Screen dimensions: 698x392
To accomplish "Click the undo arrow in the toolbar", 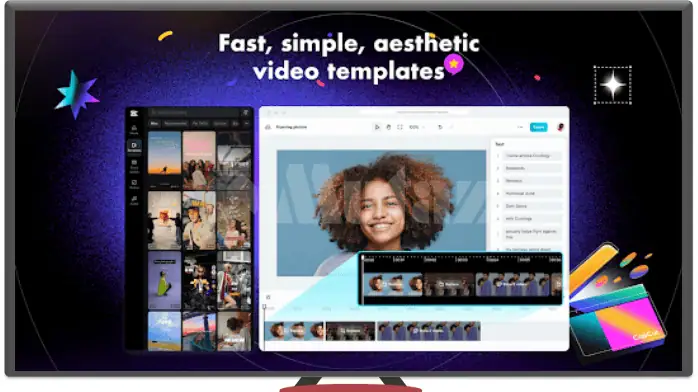I will coord(440,127).
